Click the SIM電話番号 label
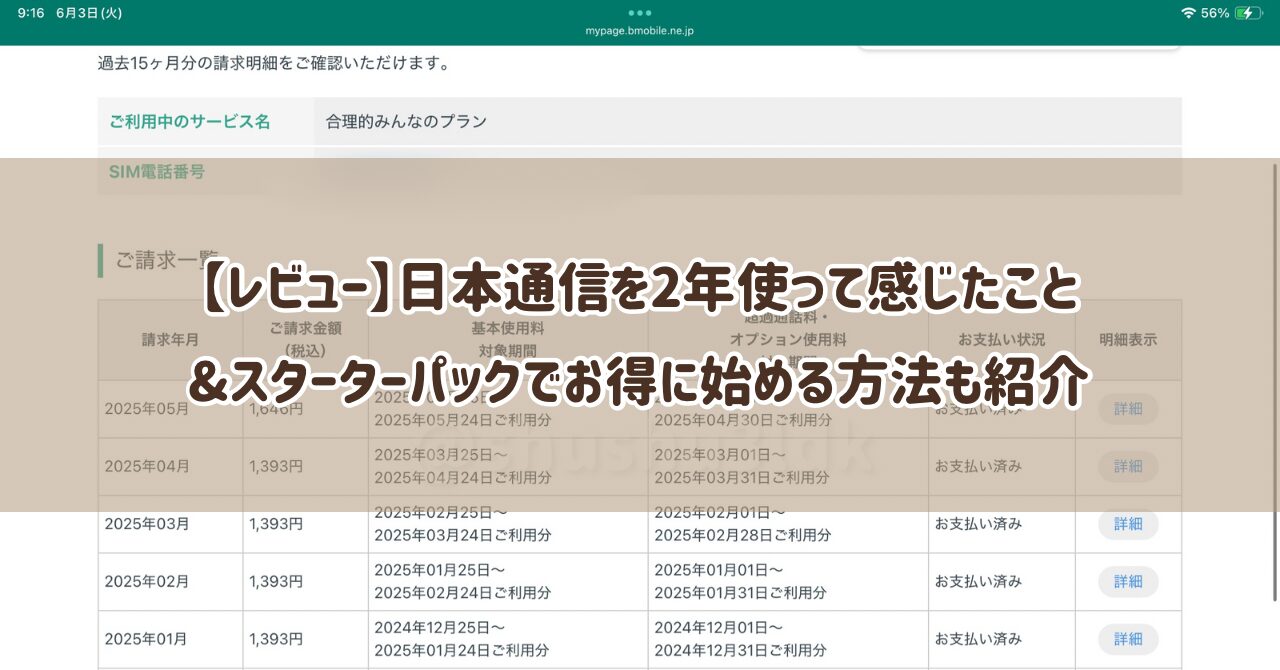The height and width of the screenshot is (670, 1280). coord(157,172)
